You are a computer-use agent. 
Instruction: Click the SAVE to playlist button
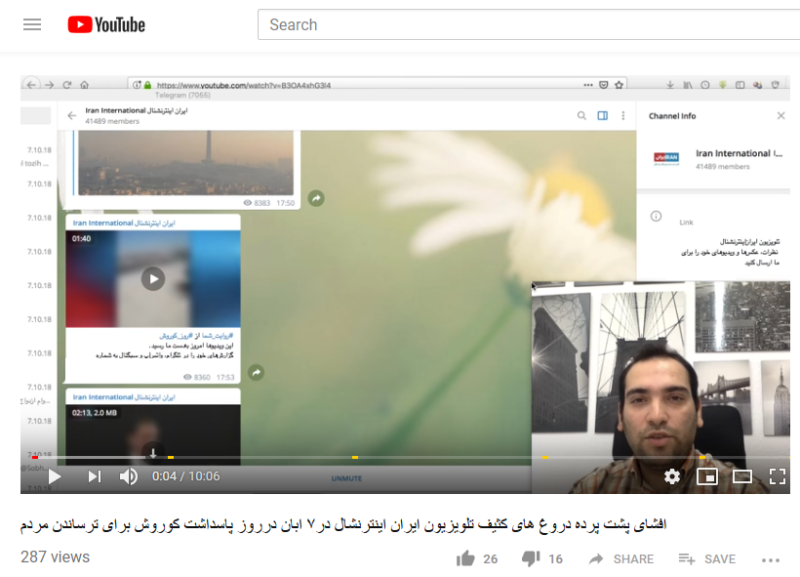point(707,559)
